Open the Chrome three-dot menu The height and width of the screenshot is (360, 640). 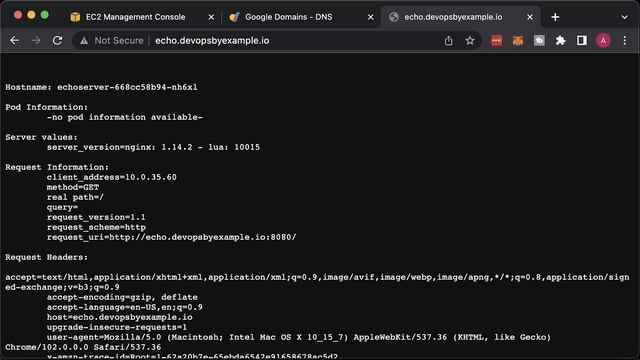tap(624, 40)
